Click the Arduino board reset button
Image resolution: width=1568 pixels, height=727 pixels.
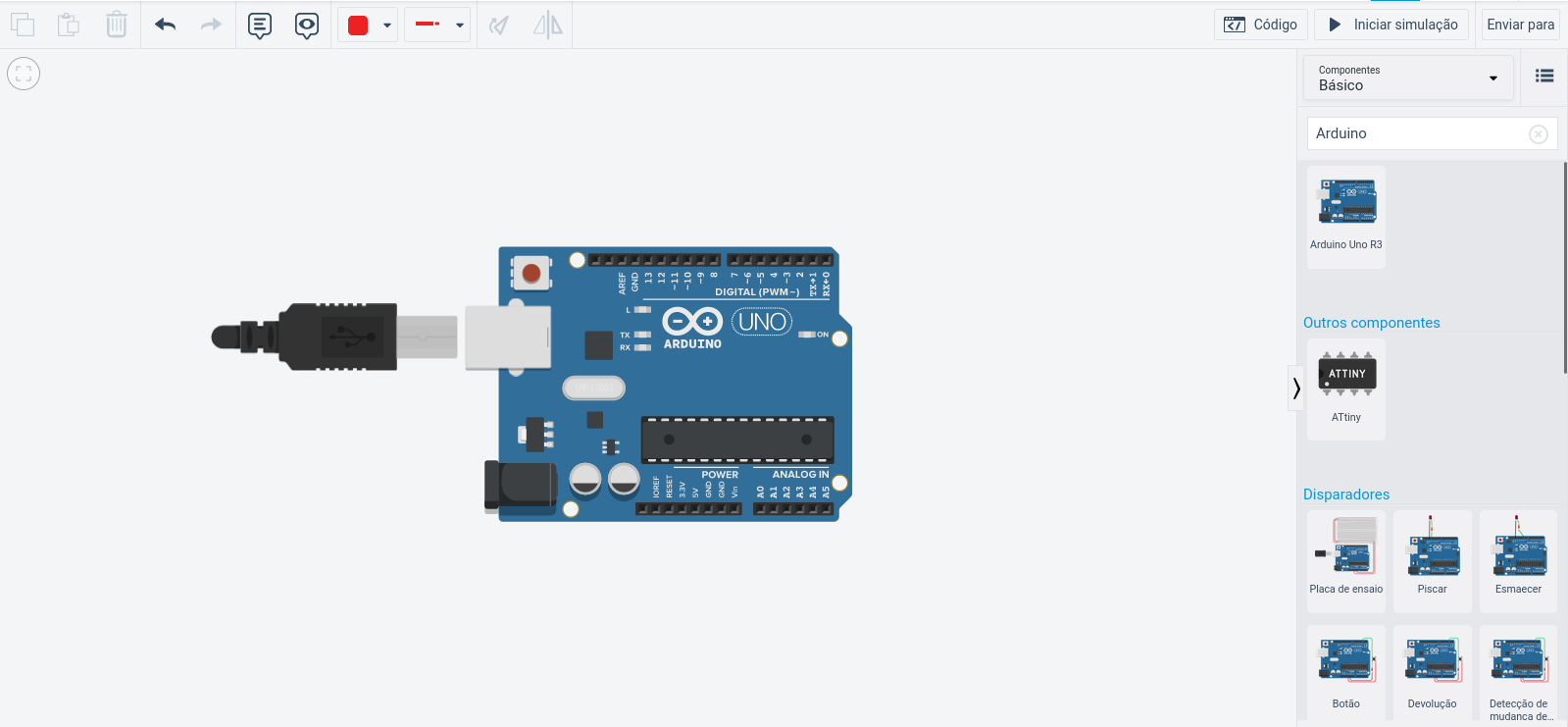(x=531, y=273)
